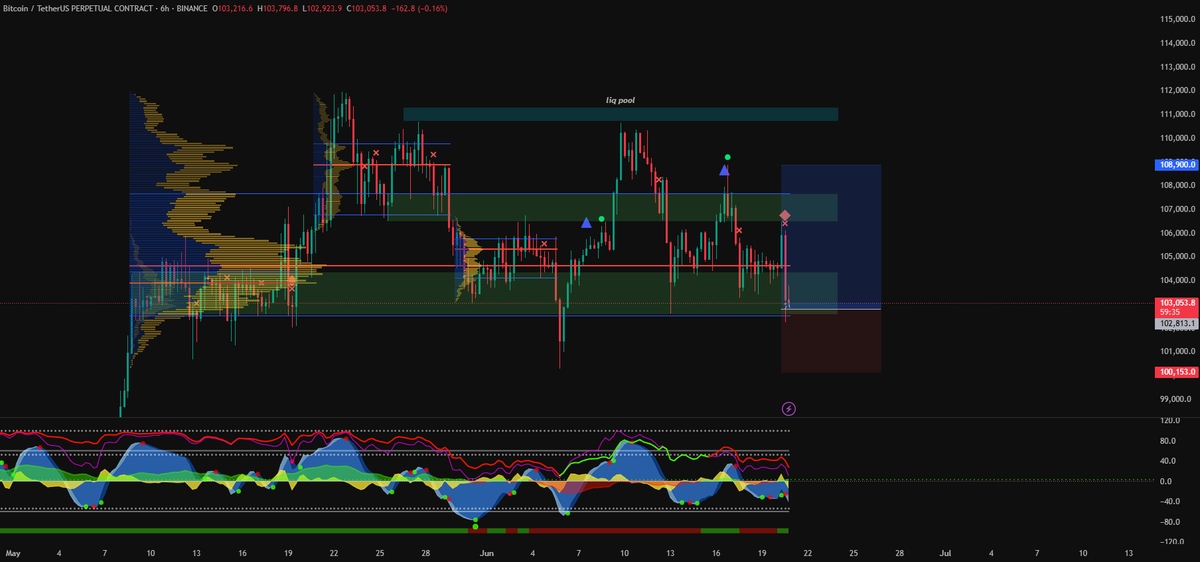This screenshot has width=1200, height=562.
Task: Click the grey 102,813.1 price tag
Action: (x=1177, y=324)
